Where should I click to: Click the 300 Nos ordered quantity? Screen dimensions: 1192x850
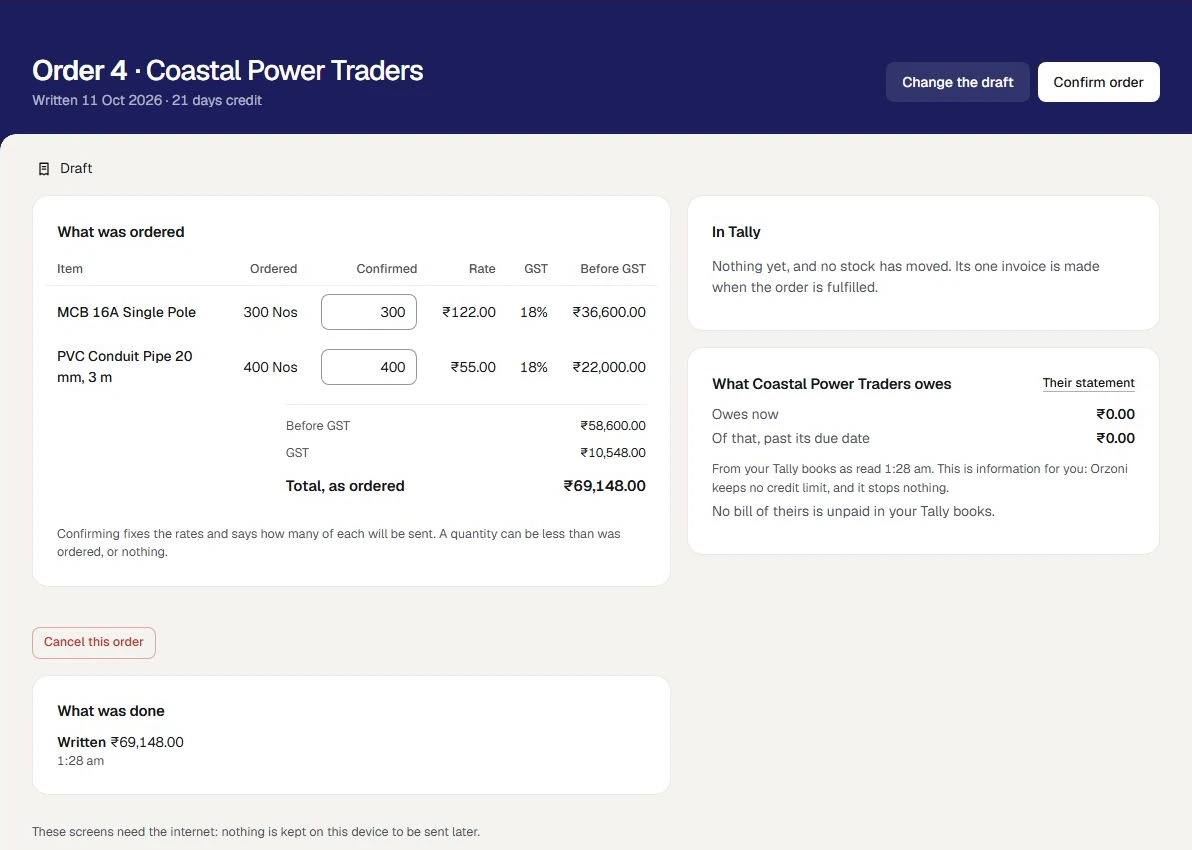270,312
